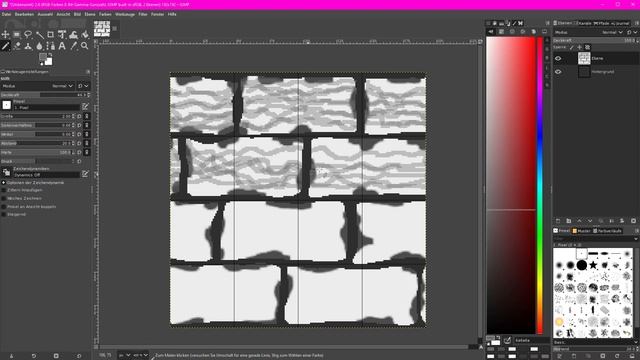Click the foreground color swatch in toolbox

(x=43, y=57)
